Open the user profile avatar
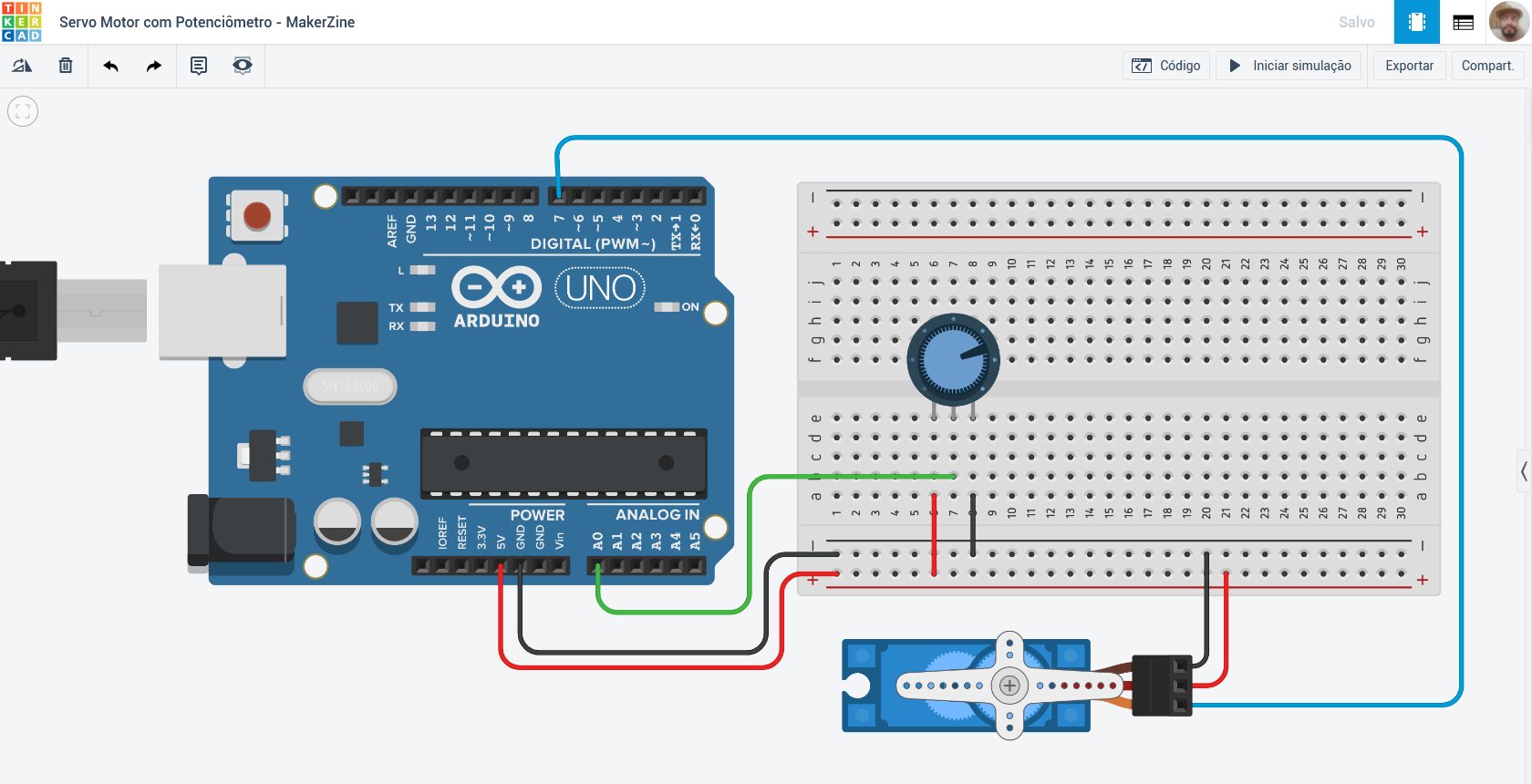 pyautogui.click(x=1509, y=22)
